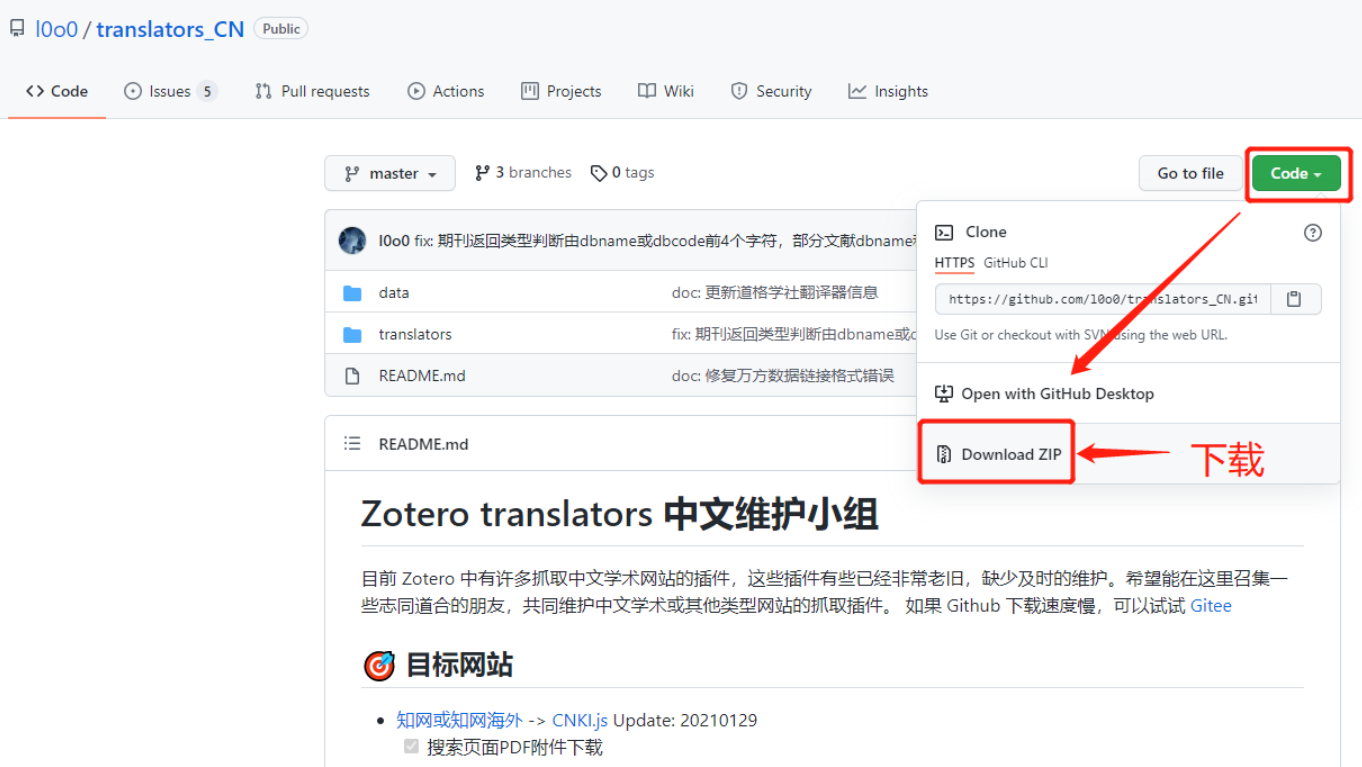Select the HTTPS clone tab
Screen dimensions: 1362x767
(x=955, y=263)
